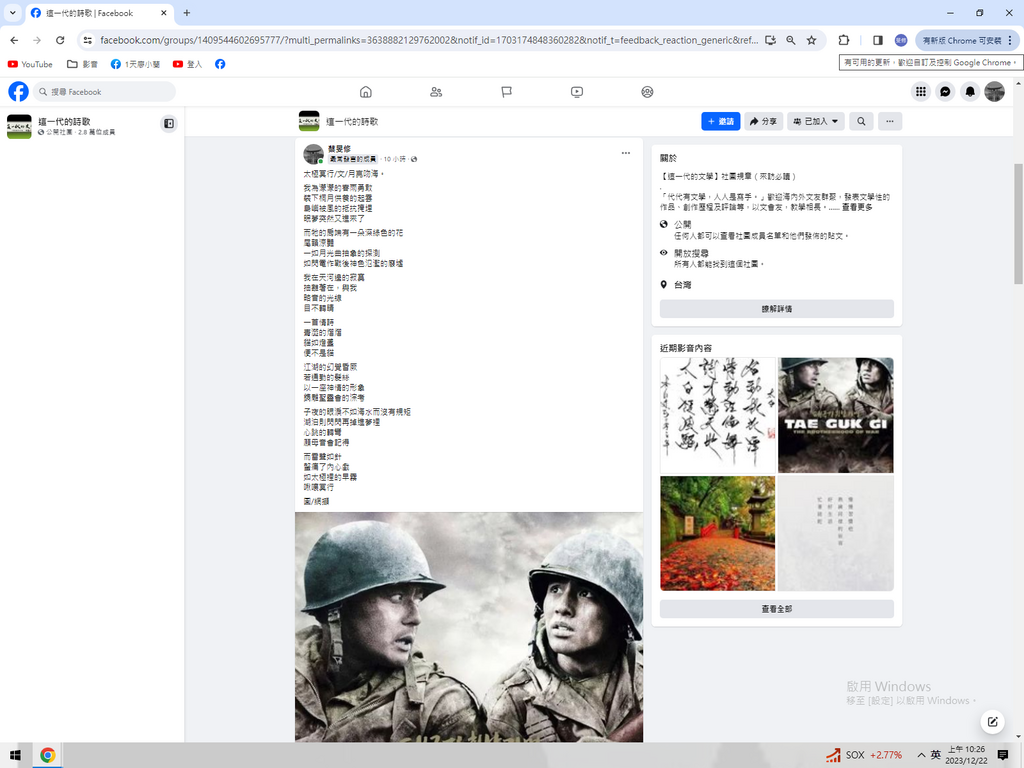Open the post's three-dot options menu
This screenshot has width=1024, height=768.
pos(626,153)
